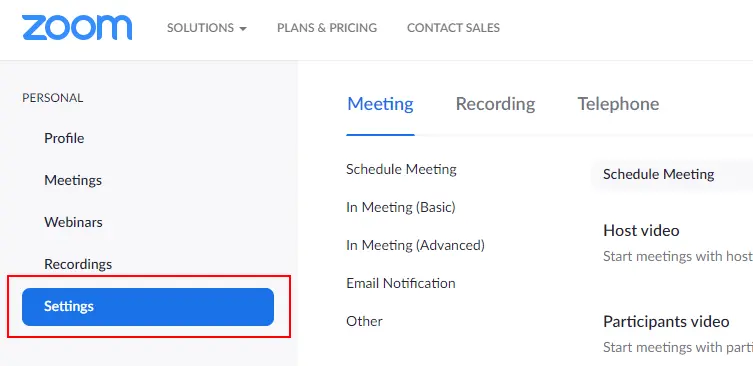Viewport: 753px width, 366px height.
Task: Click the gray Schedule Meeting section header
Action: click(x=672, y=174)
